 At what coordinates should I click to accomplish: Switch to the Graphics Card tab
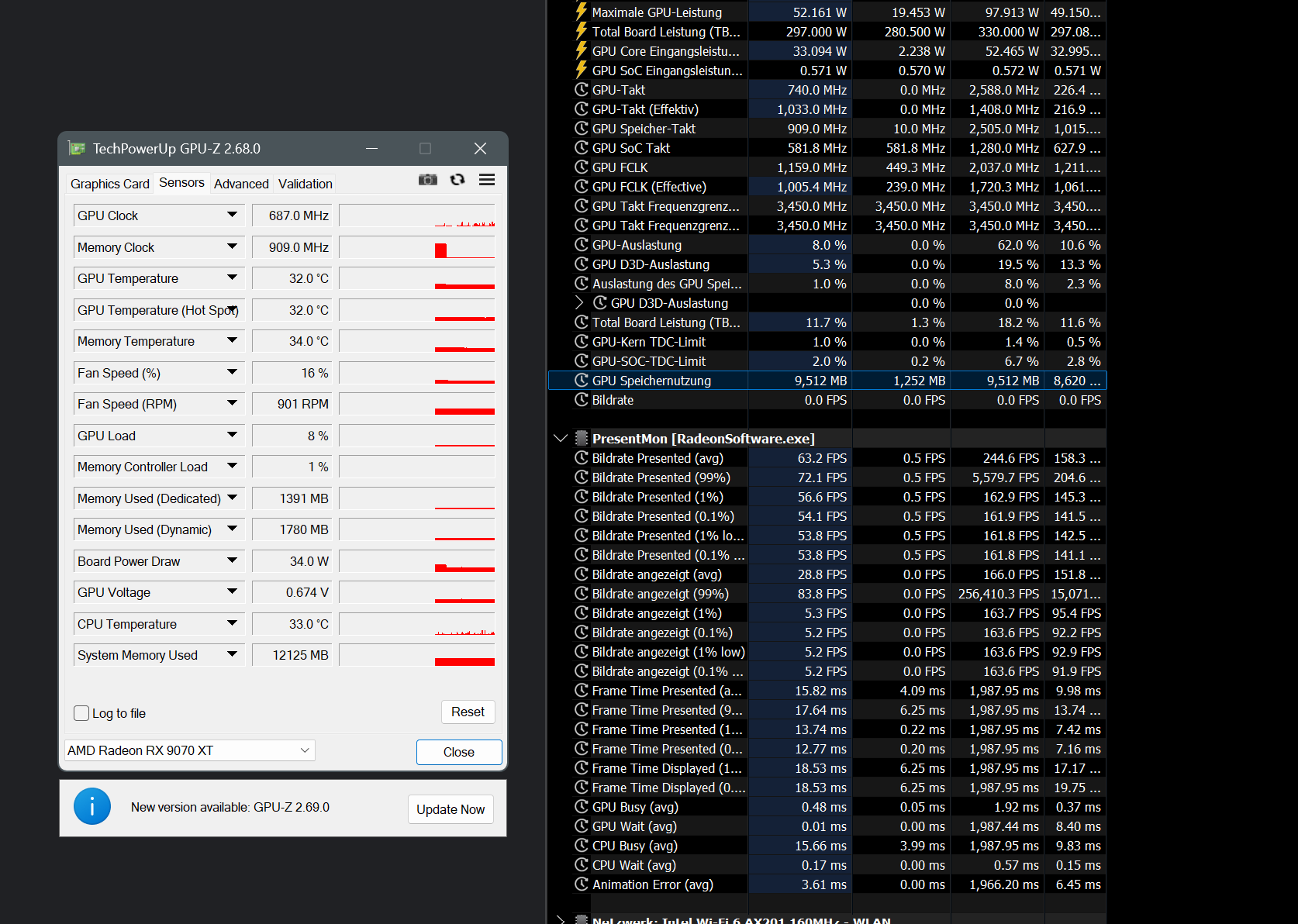click(109, 184)
